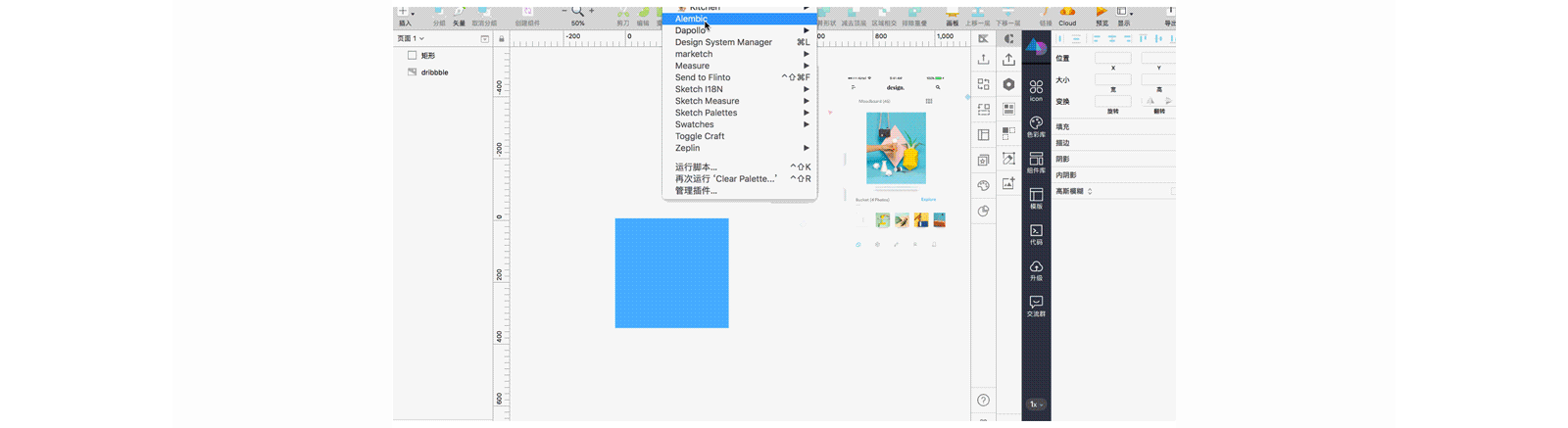Open the Sketch Palettes submenu
The image size is (1568, 428).
740,113
